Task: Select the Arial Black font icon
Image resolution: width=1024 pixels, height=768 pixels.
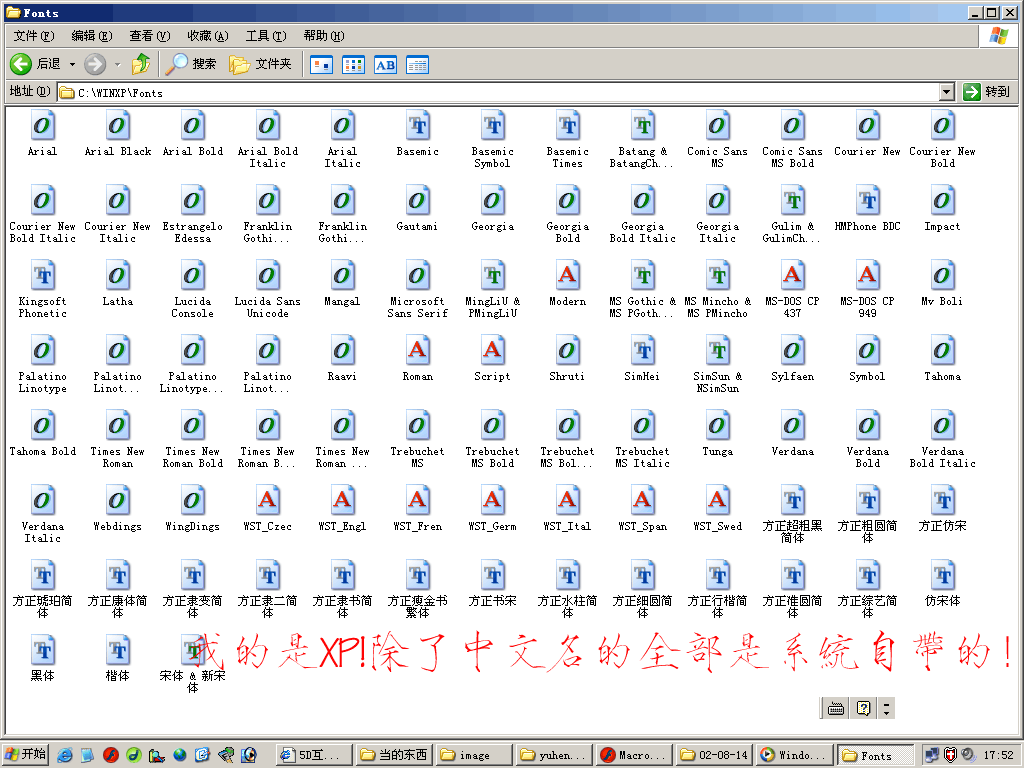Action: click(118, 125)
